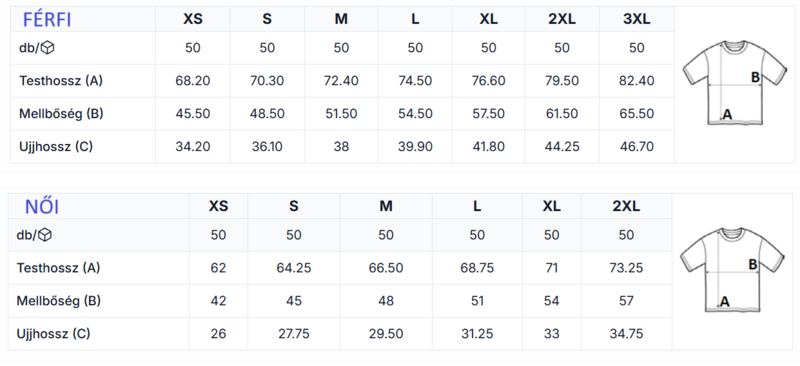Click the 3XL column header in FÉRFI table
Image resolution: width=800 pixels, height=366 pixels.
(x=637, y=19)
